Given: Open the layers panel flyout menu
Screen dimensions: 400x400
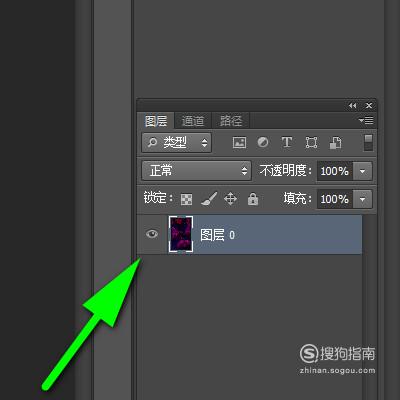Looking at the screenshot, I should (x=366, y=120).
